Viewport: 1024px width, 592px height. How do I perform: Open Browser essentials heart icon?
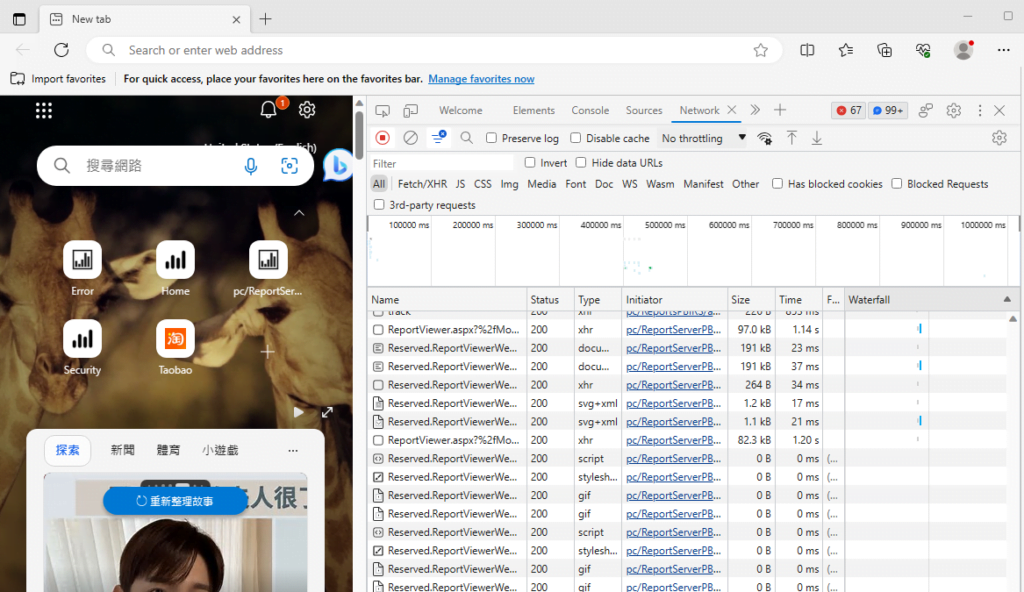(923, 50)
